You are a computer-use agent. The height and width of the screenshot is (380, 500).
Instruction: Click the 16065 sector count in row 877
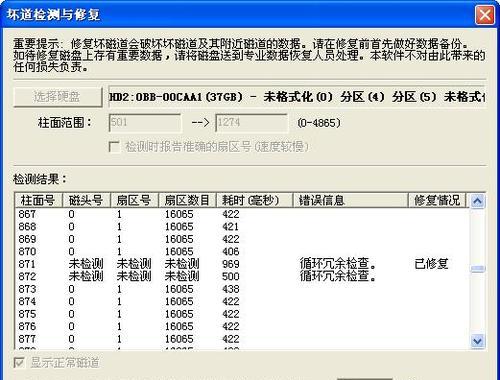pyautogui.click(x=179, y=339)
